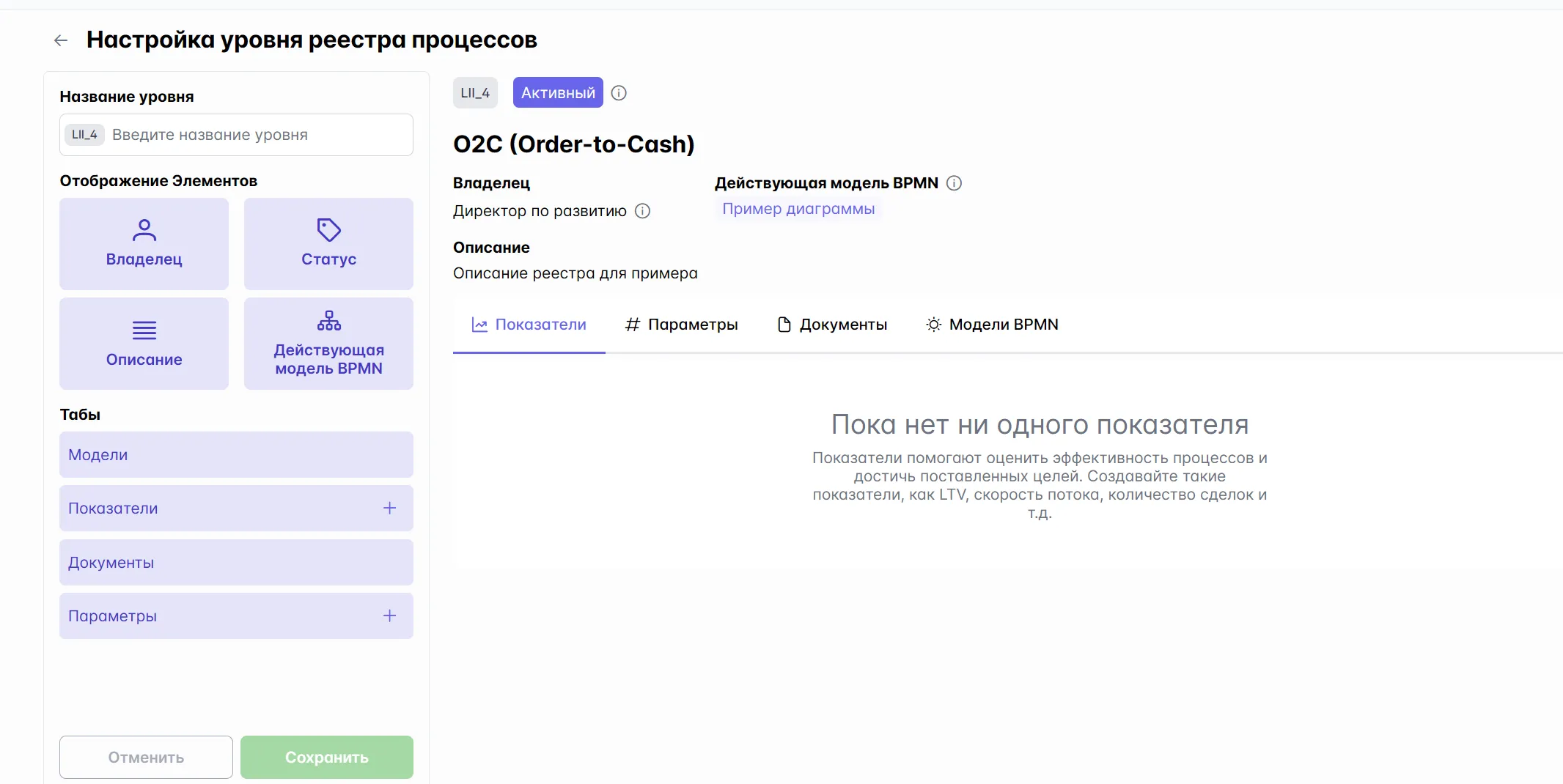Image resolution: width=1563 pixels, height=784 pixels.
Task: Click info icon next to Активный status
Action: click(619, 93)
